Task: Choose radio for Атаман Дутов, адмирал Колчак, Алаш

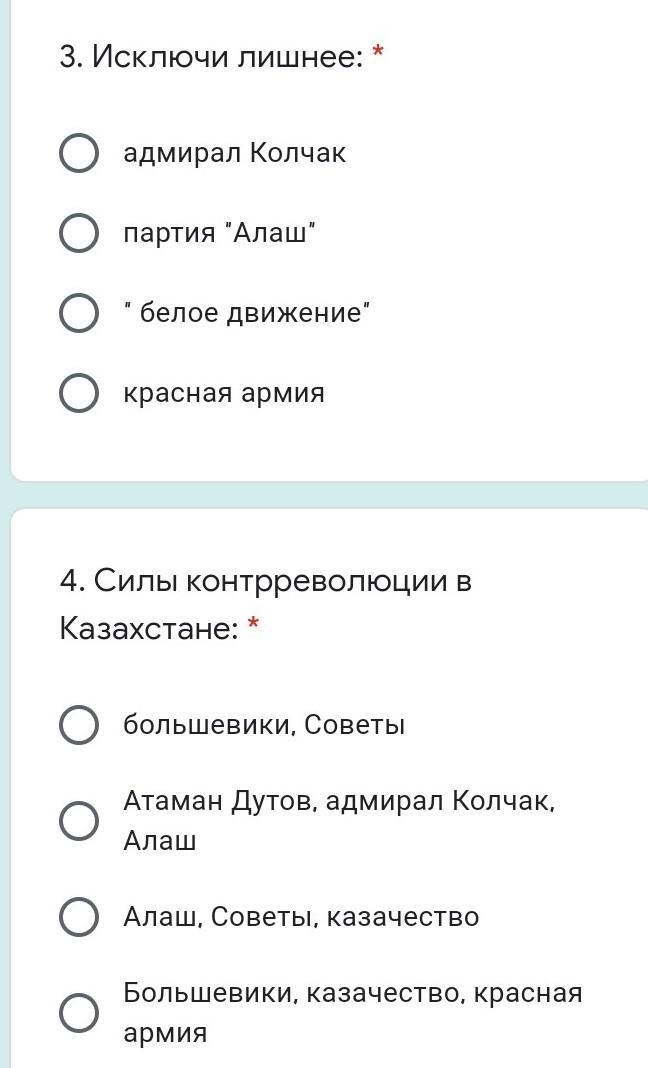Action: pos(79,821)
